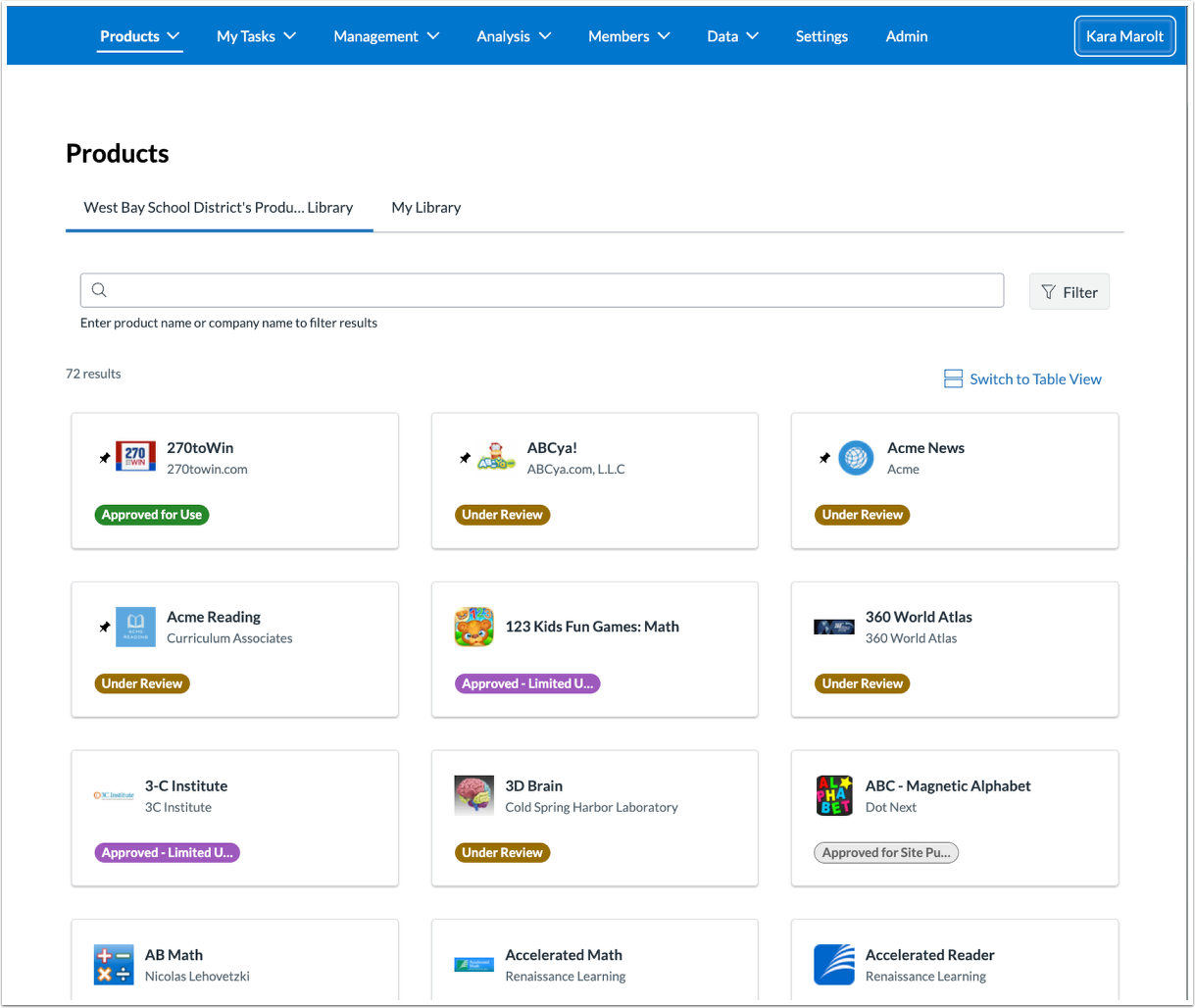Open the ABCya! product title
Image resolution: width=1195 pixels, height=1008 pixels.
552,448
